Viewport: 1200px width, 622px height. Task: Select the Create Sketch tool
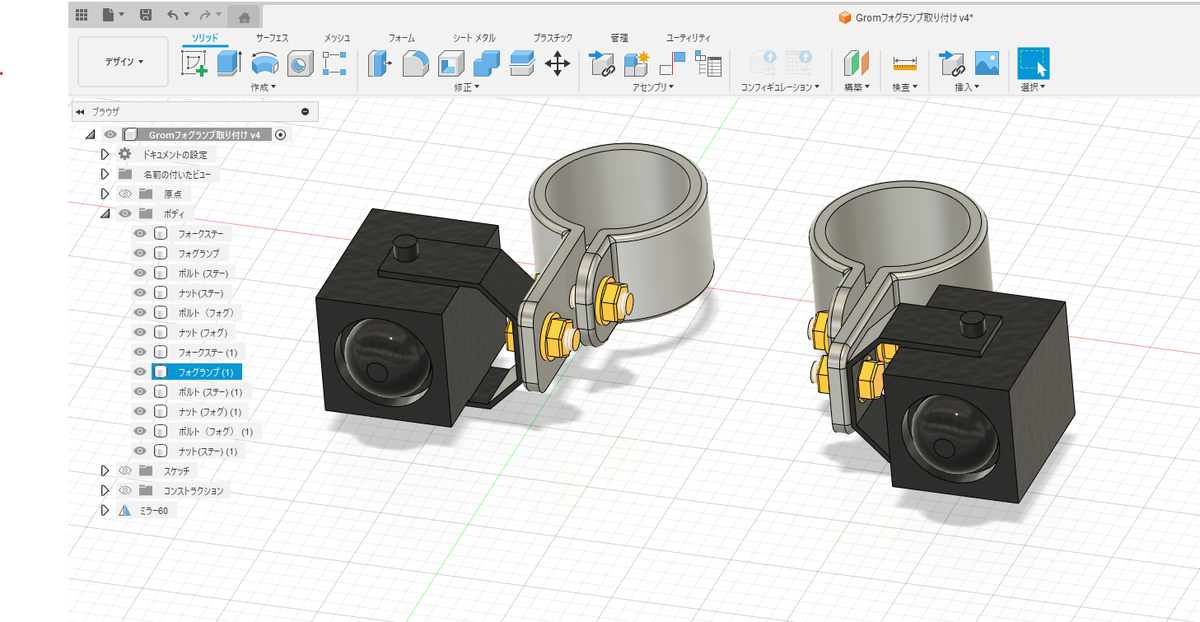[194, 64]
